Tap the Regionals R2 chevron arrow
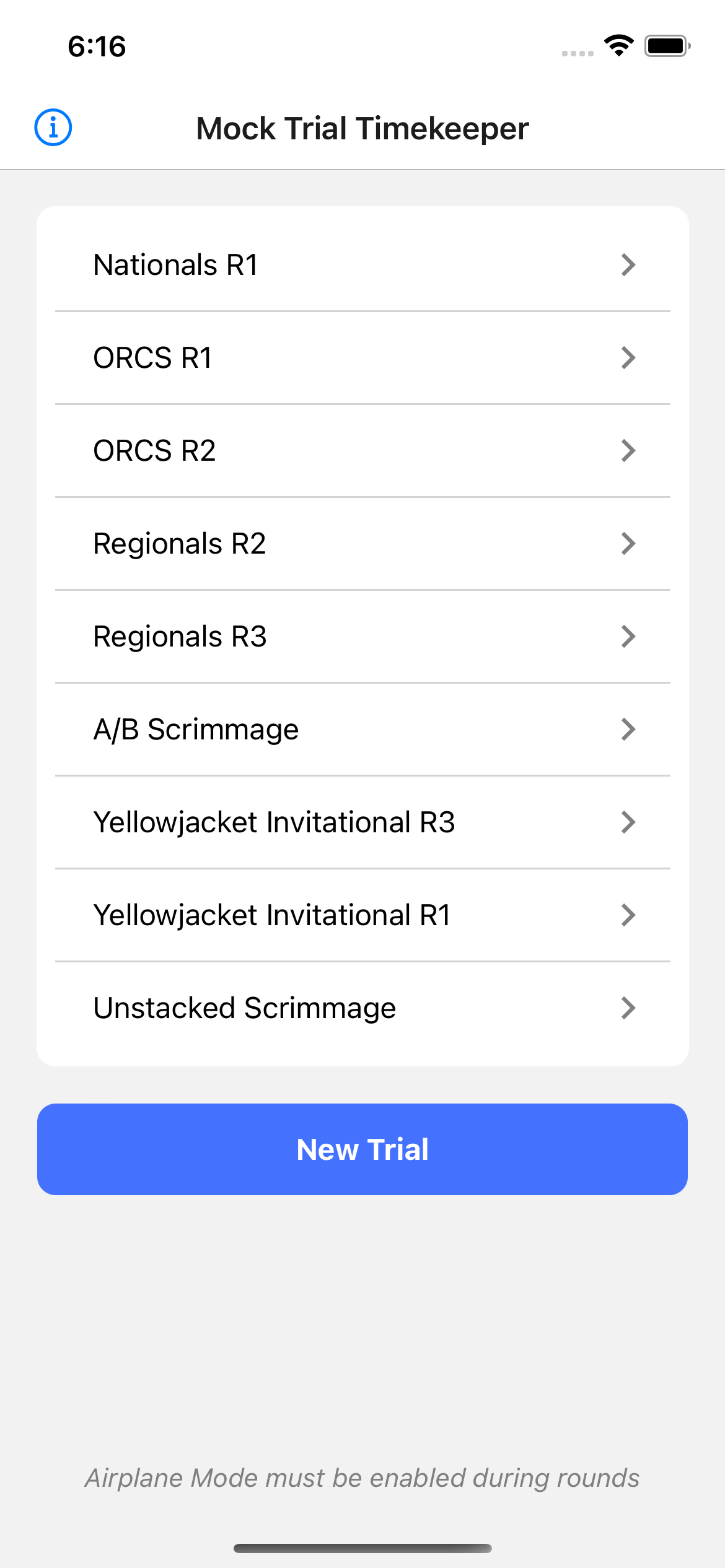 [x=628, y=544]
